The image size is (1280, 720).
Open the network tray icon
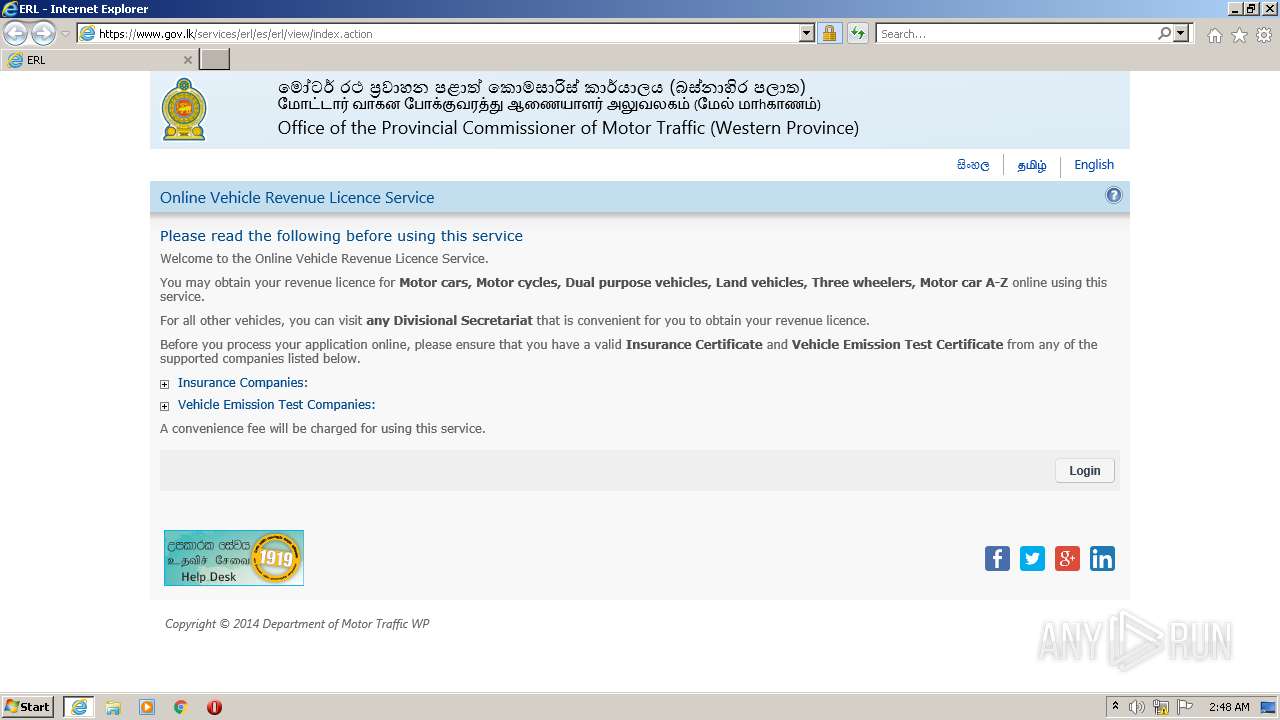pyautogui.click(x=1161, y=707)
